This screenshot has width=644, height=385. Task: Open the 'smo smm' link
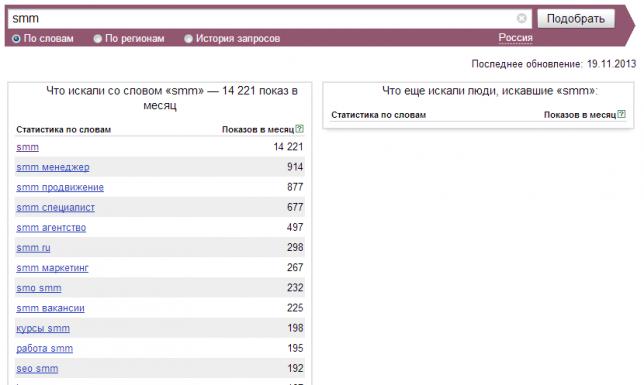point(39,288)
